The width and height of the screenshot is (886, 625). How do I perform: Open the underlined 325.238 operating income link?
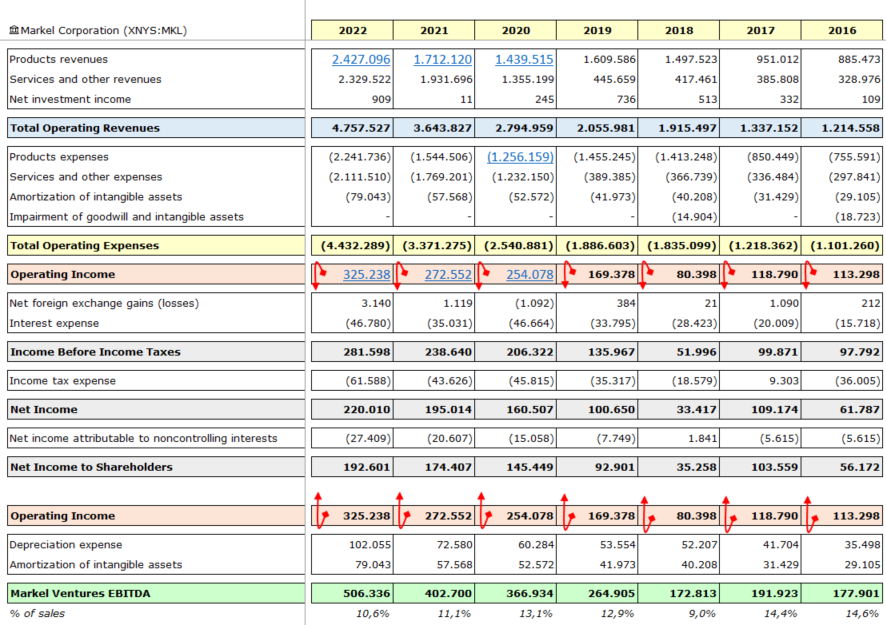tap(367, 275)
